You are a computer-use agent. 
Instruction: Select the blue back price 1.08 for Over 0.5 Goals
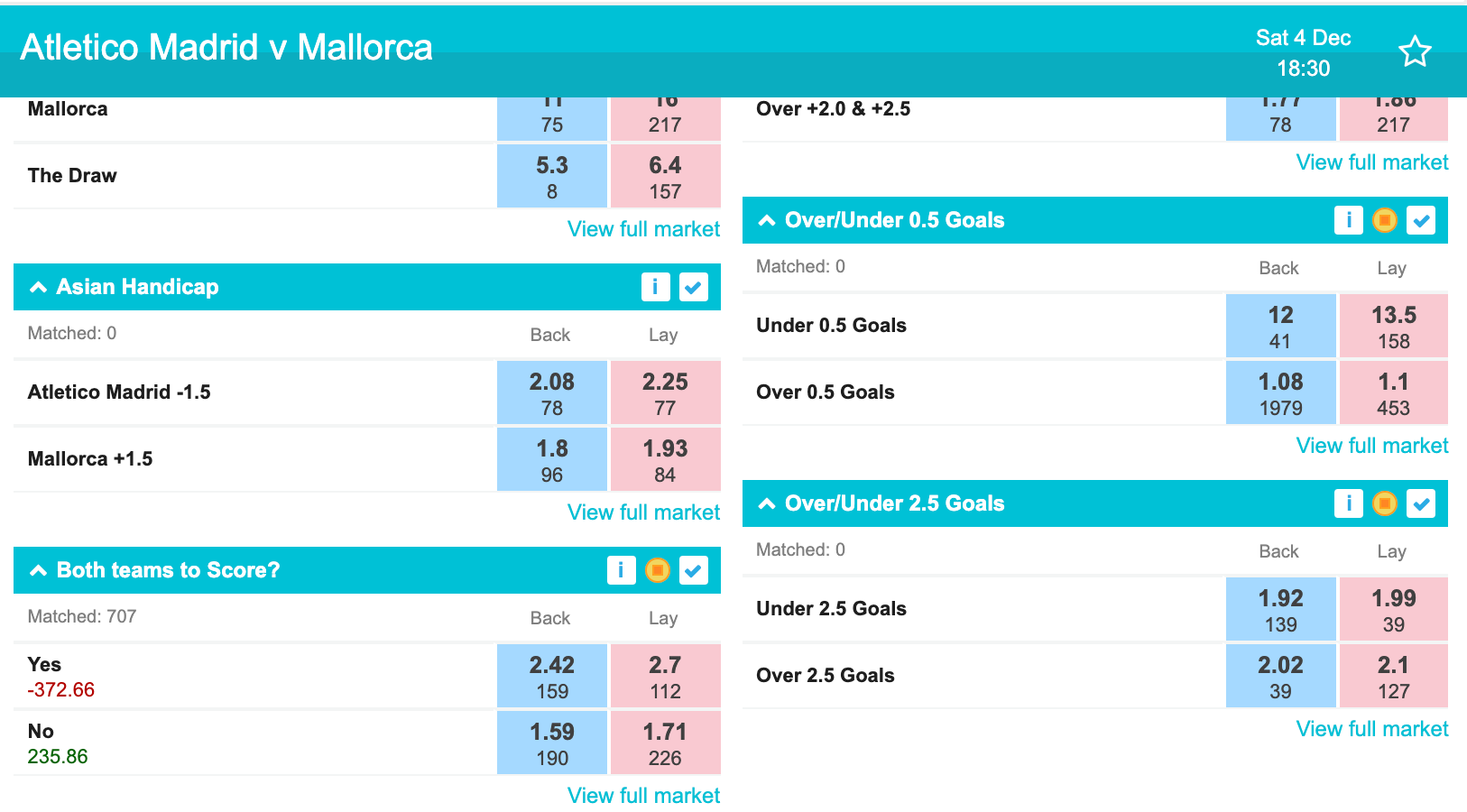(x=1281, y=393)
